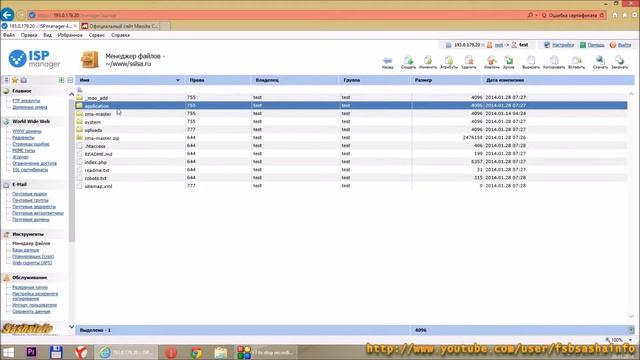This screenshot has width=640, height=360.
Task: Click the ISPmanager logo
Action: [x=34, y=59]
